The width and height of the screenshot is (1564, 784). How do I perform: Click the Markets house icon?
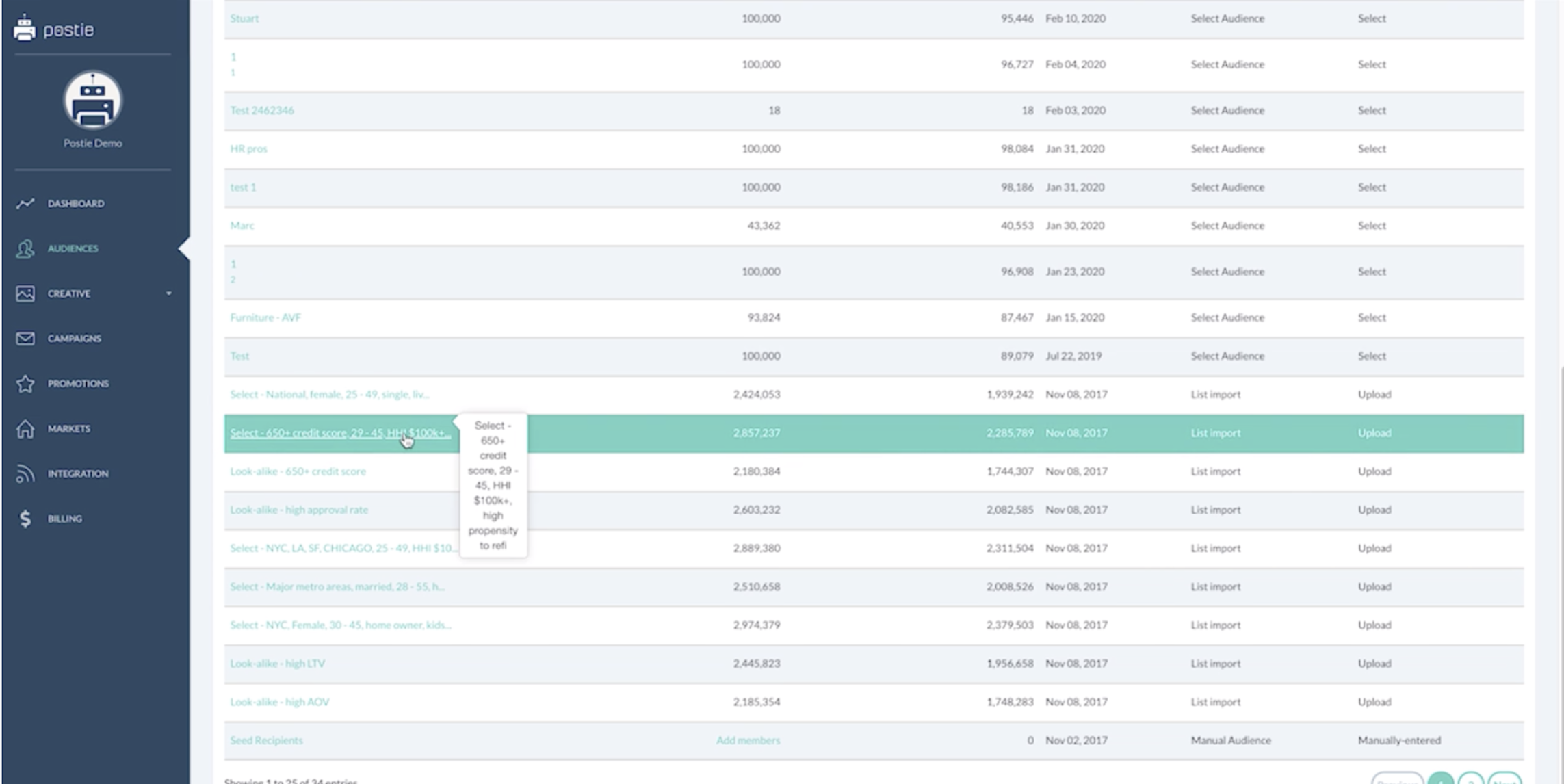pos(25,428)
